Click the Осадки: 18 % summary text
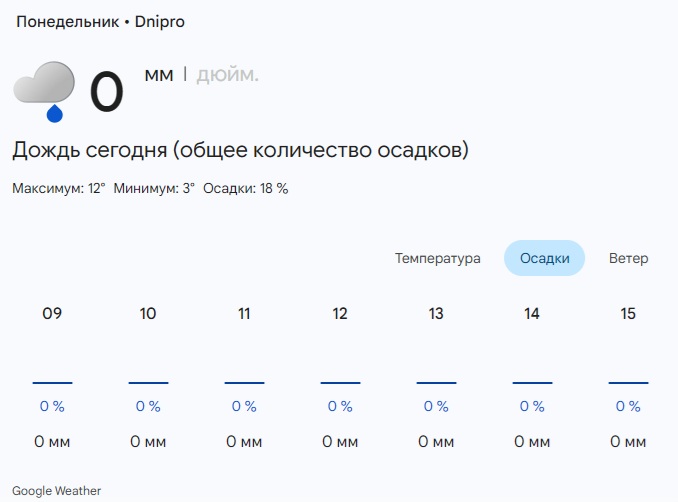This screenshot has height=502, width=678. click(x=245, y=188)
